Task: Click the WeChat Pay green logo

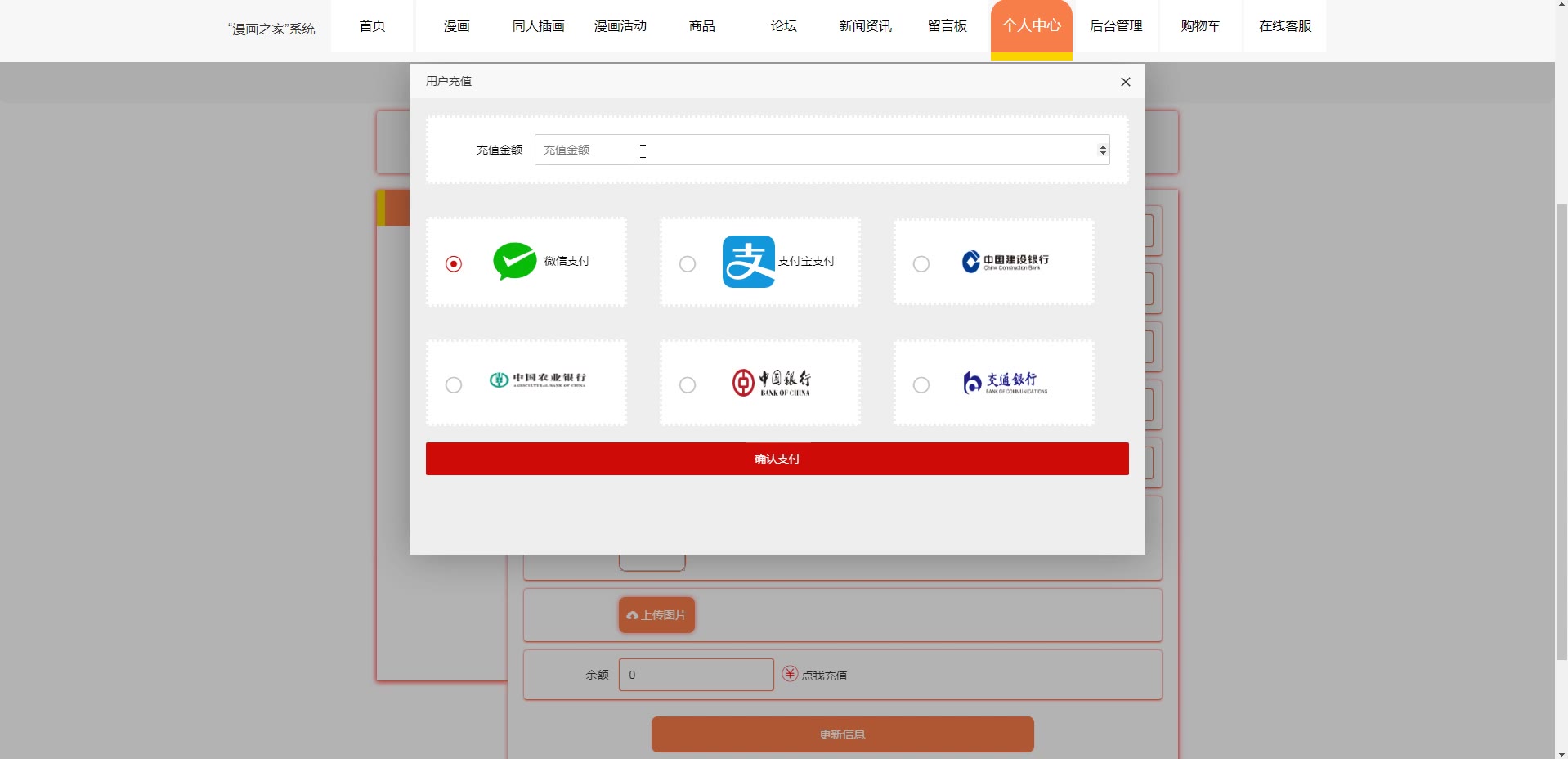Action: [515, 262]
